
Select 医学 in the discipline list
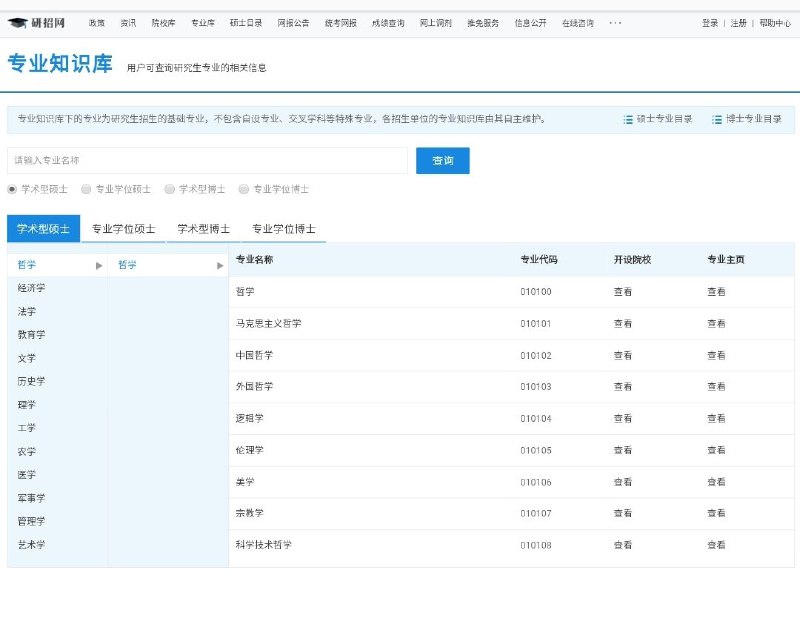27,475
